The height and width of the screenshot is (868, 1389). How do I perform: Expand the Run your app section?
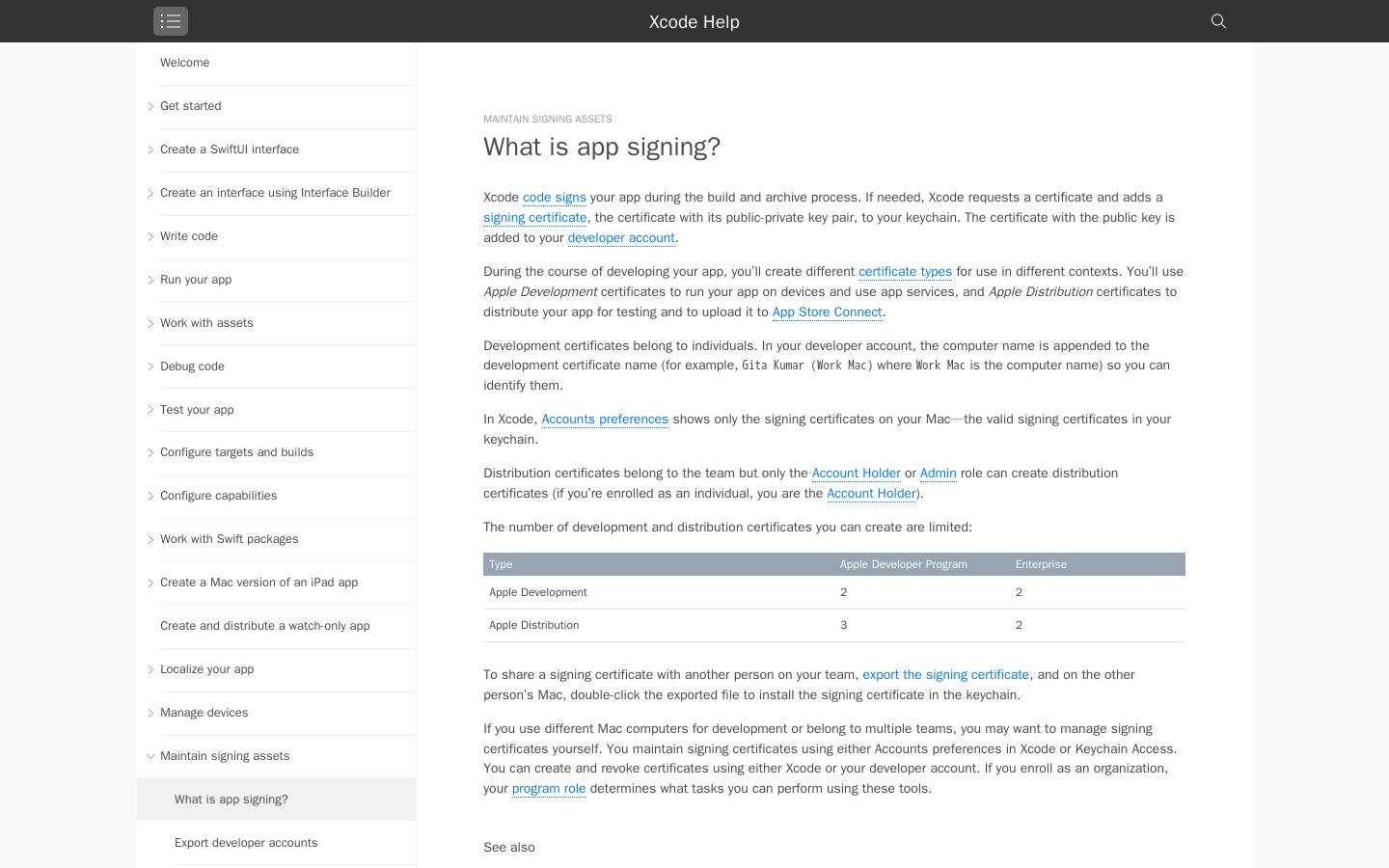coord(150,281)
